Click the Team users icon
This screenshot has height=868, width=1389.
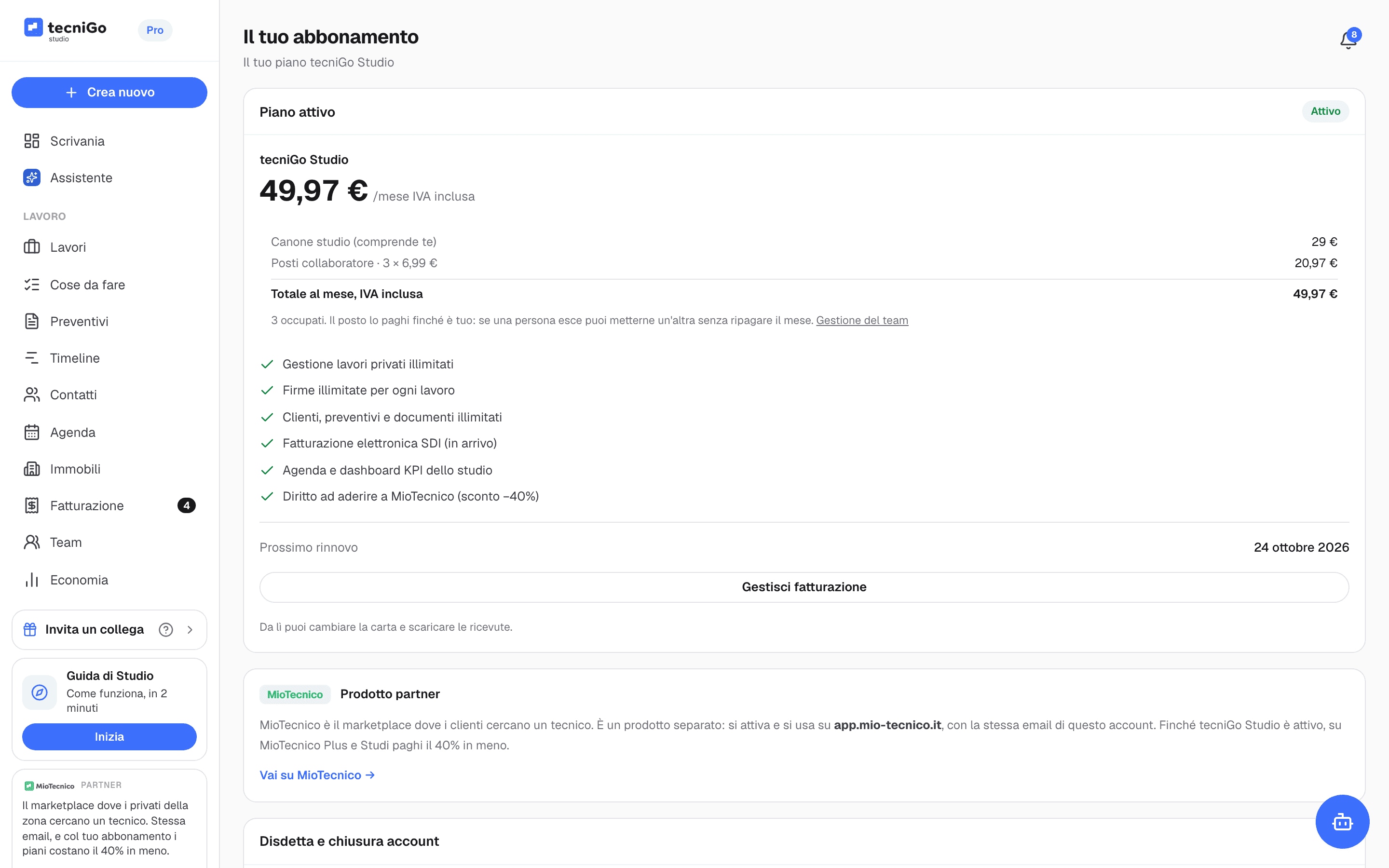[x=31, y=542]
